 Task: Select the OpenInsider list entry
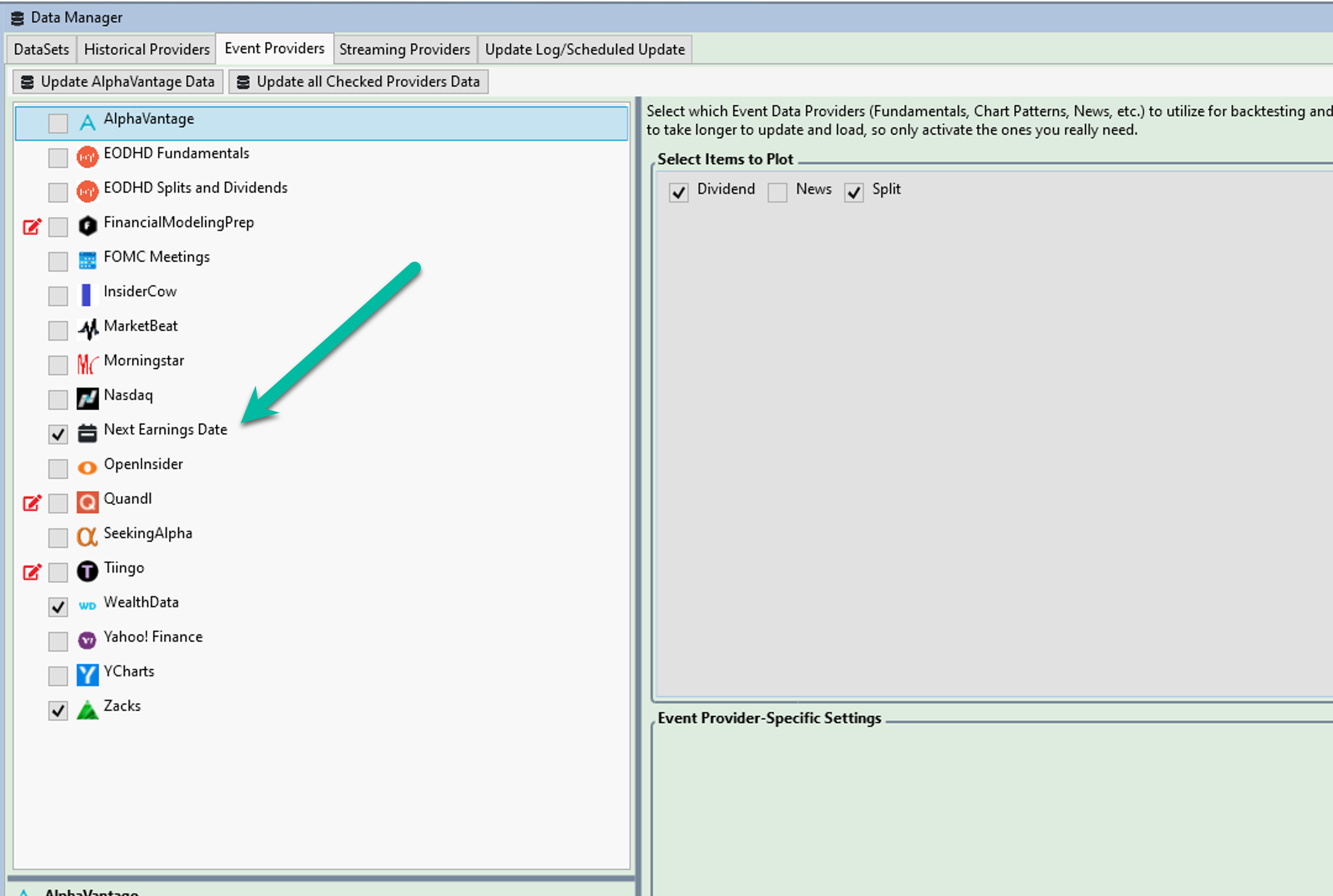point(322,468)
